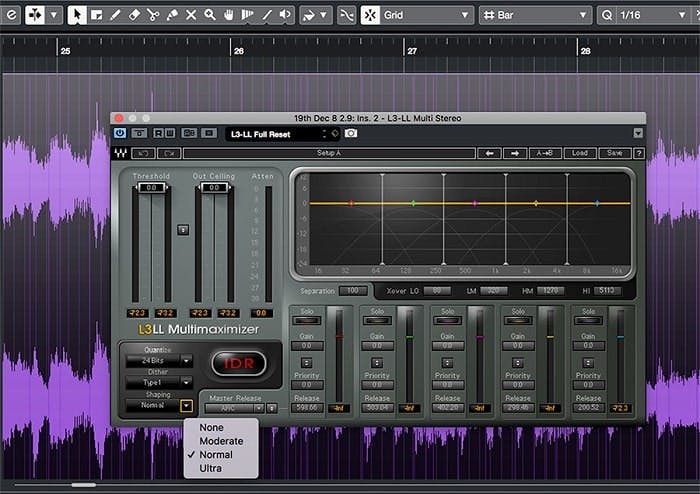Choose Moderate in Shaping menu

(x=221, y=441)
